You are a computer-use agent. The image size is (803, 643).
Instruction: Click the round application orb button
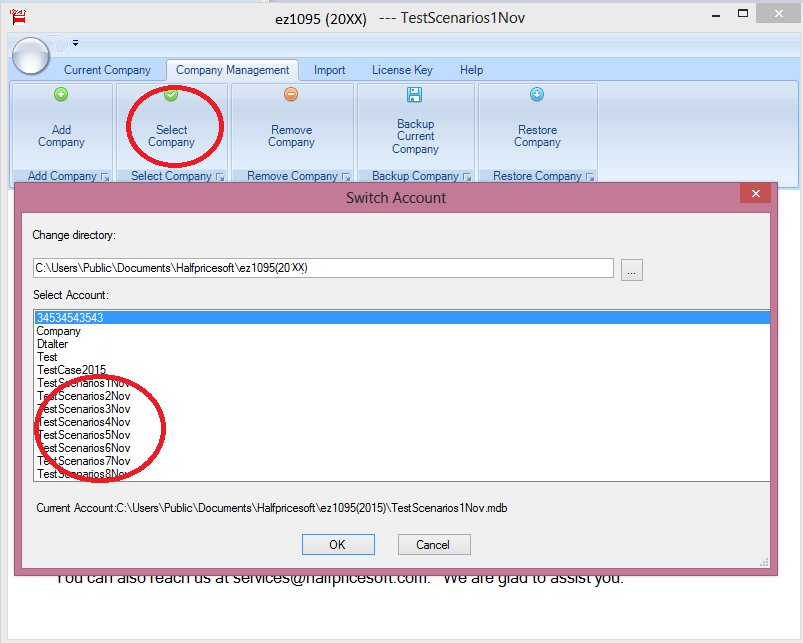32,56
